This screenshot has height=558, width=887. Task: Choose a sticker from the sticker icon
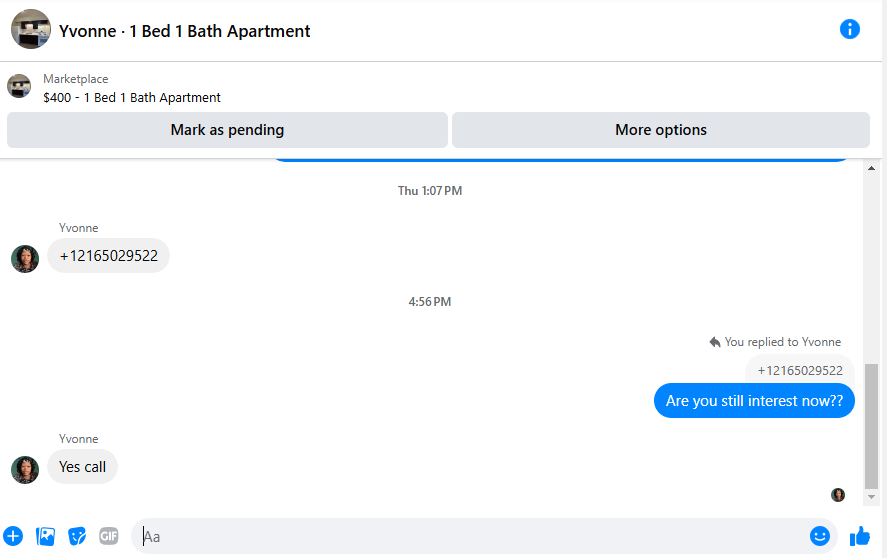point(77,536)
